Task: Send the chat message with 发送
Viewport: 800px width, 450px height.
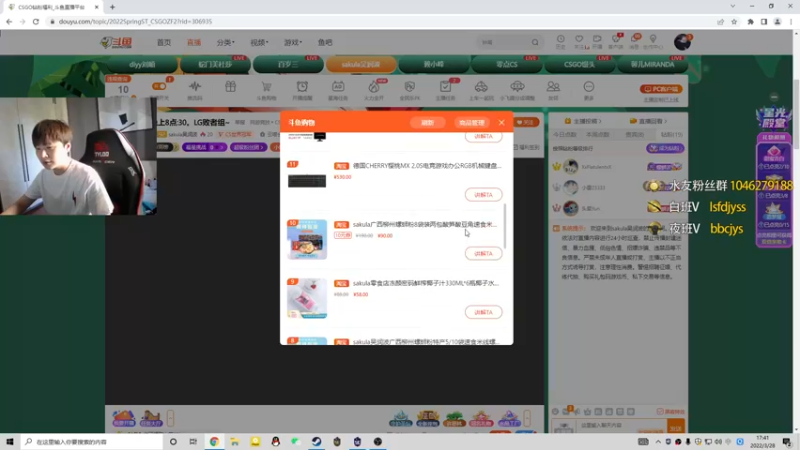Action: [676, 427]
